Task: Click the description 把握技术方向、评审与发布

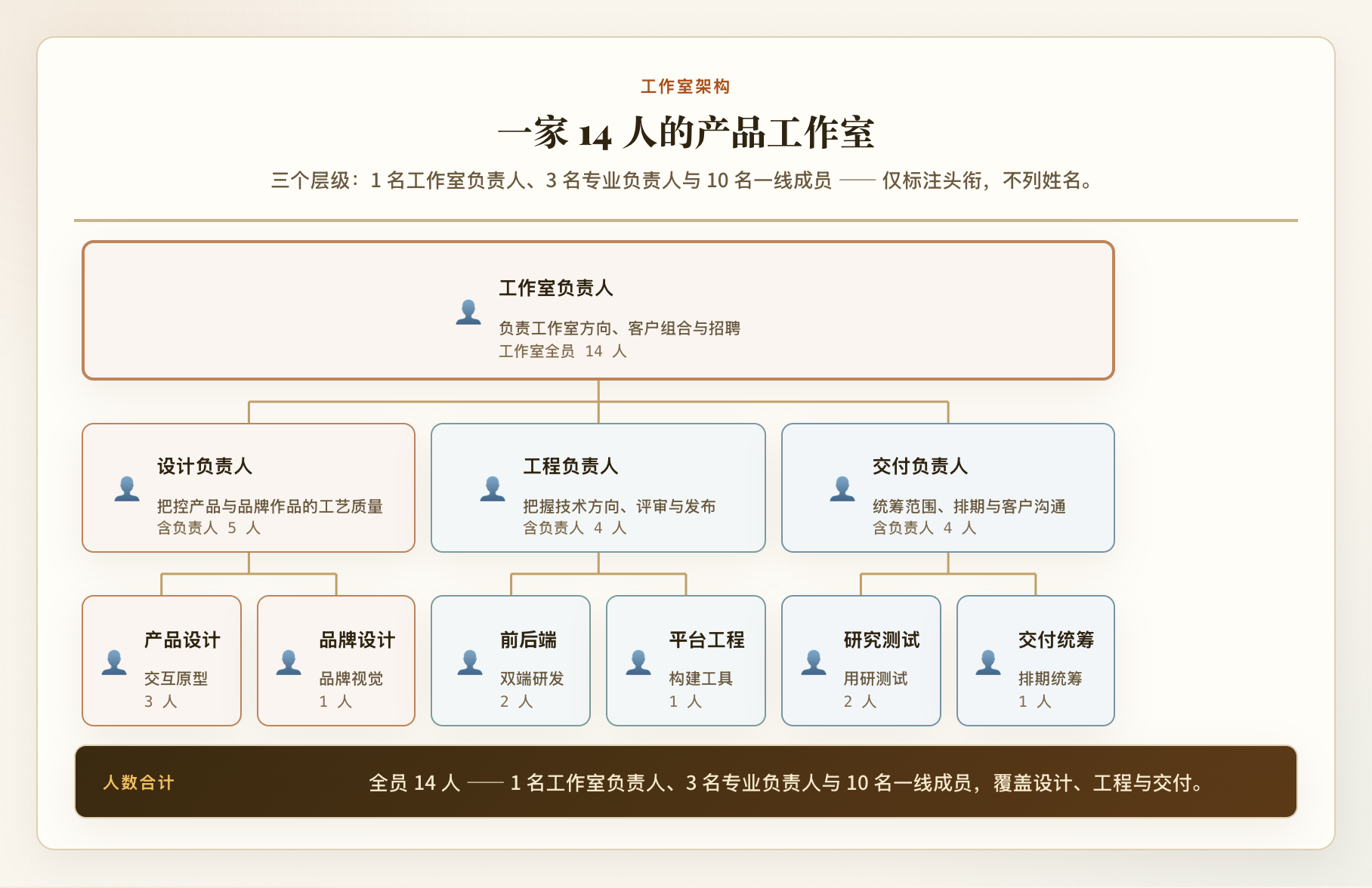Action: (620, 506)
